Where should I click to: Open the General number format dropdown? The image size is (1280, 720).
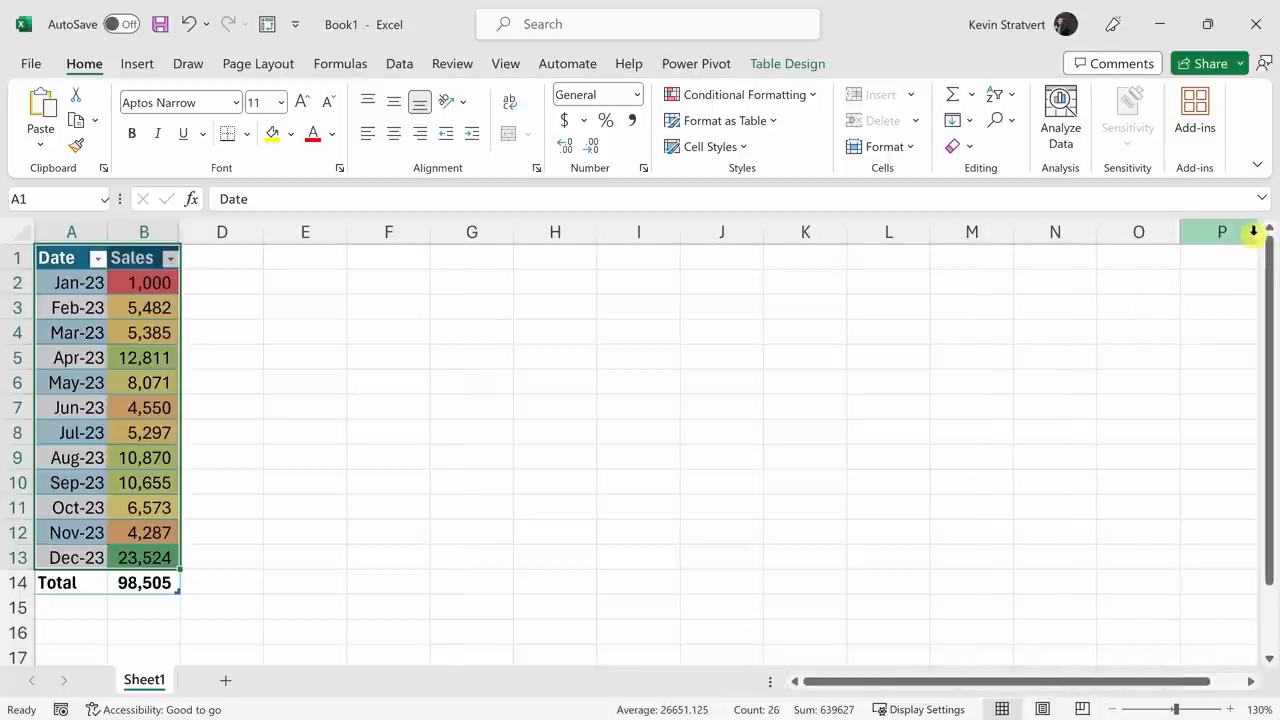coord(637,95)
